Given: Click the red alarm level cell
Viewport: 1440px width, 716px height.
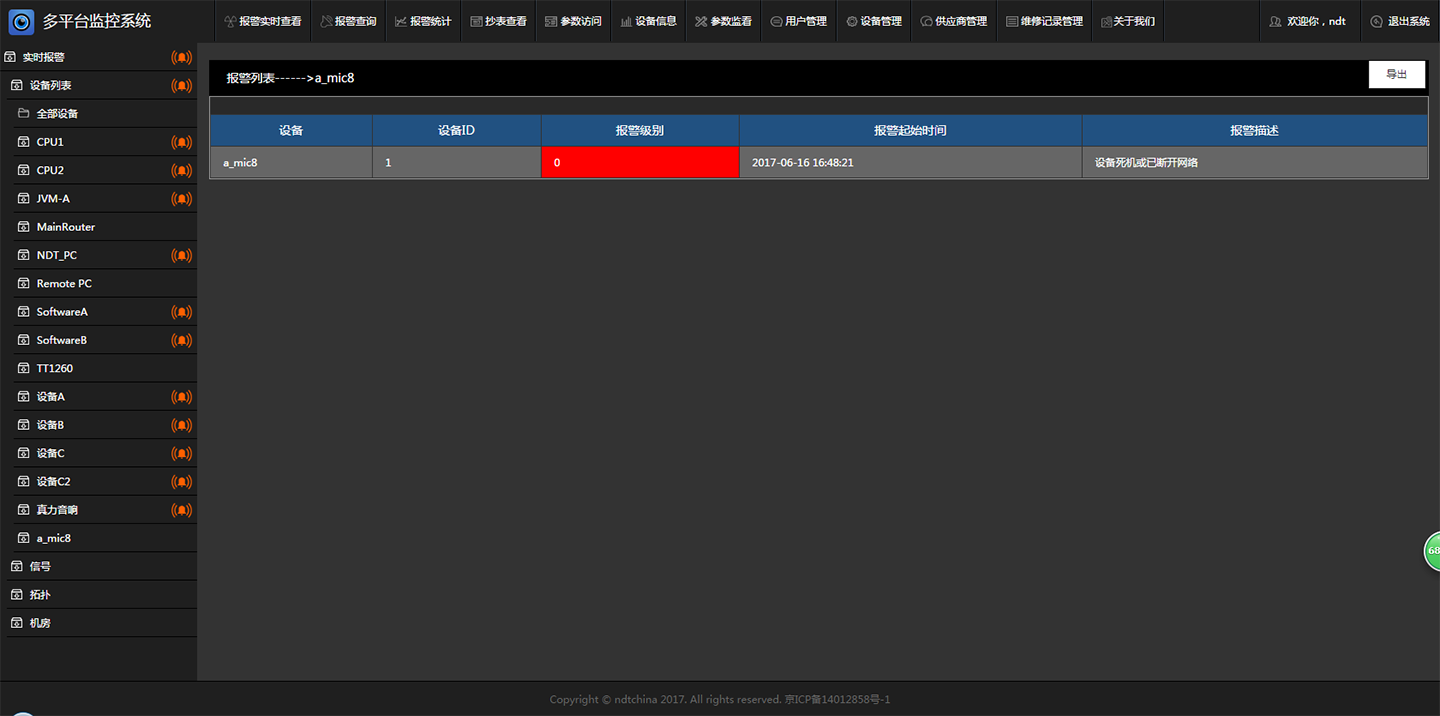Looking at the screenshot, I should [x=640, y=162].
